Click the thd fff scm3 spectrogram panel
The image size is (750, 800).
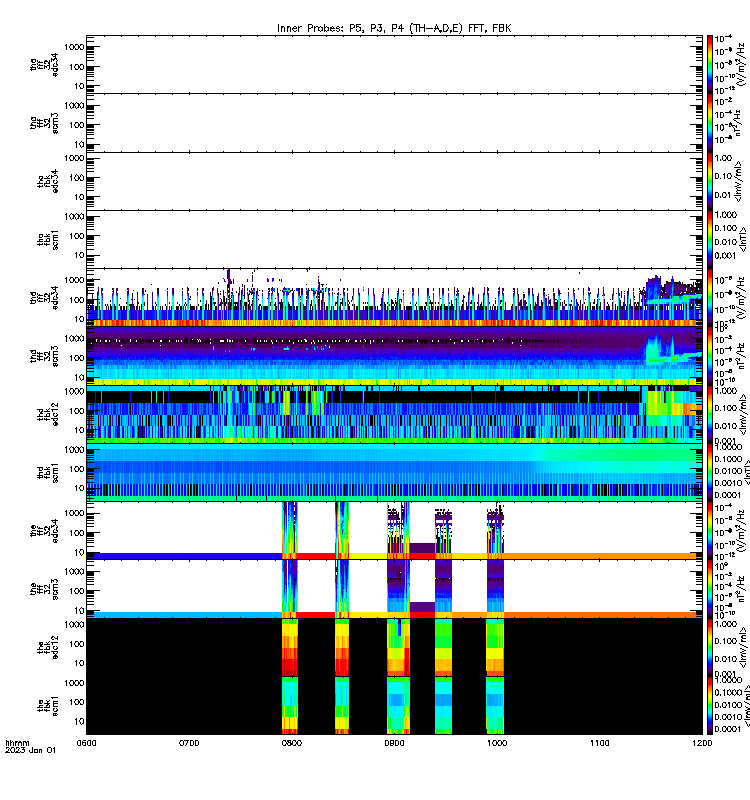394,356
